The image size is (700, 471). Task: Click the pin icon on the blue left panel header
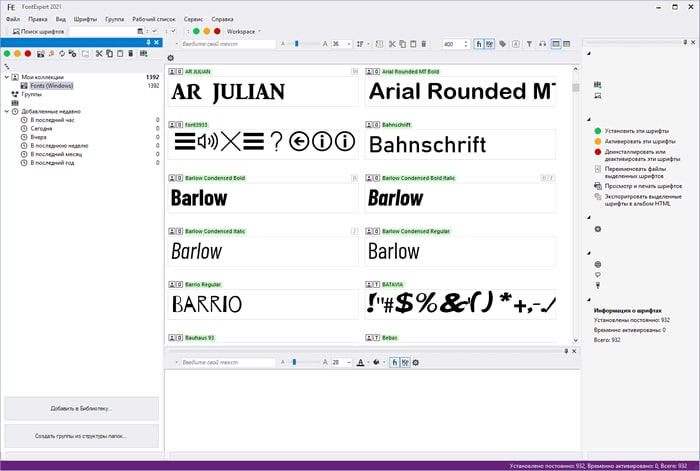click(148, 42)
